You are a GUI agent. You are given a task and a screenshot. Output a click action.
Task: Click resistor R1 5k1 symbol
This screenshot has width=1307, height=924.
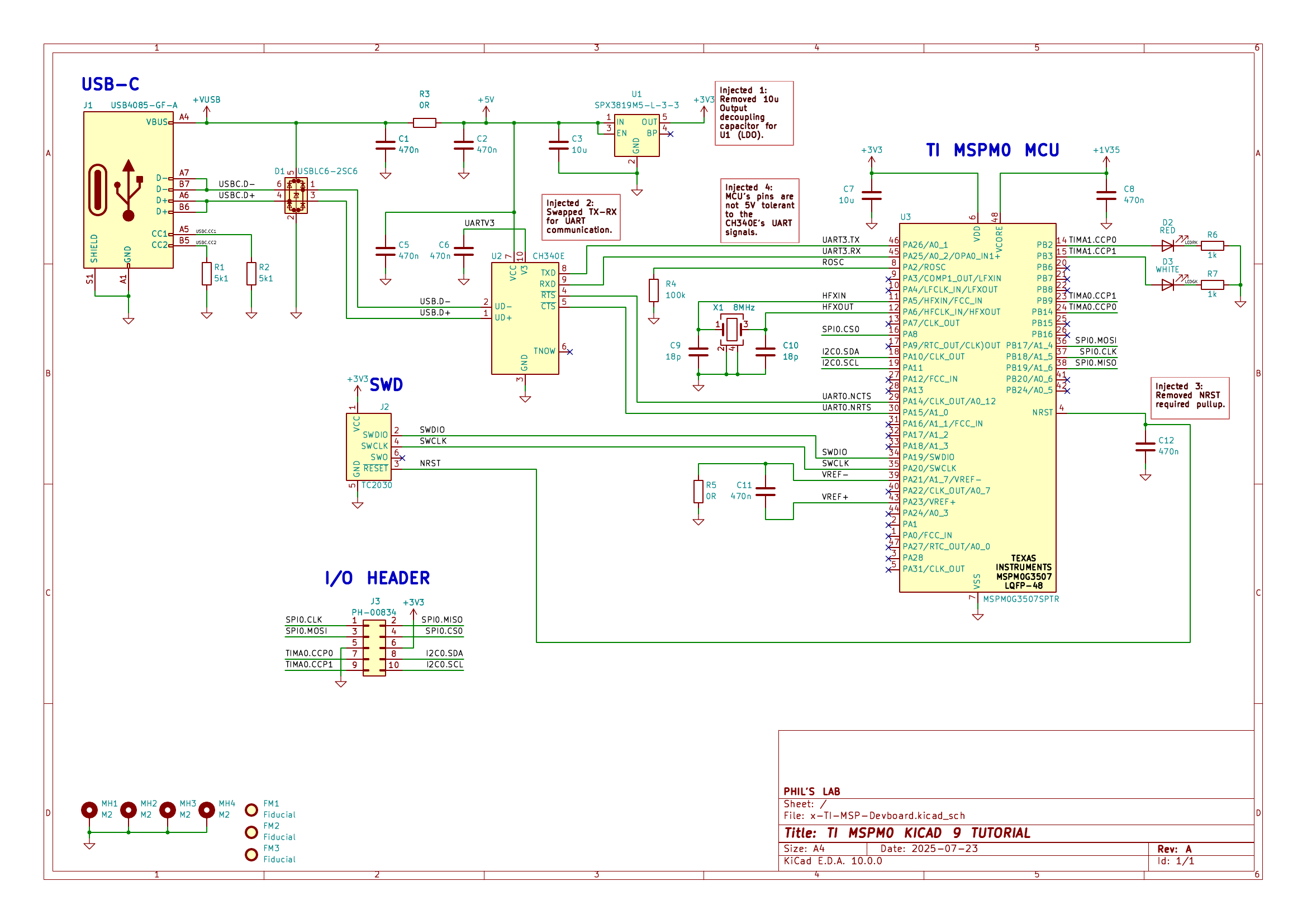[x=207, y=274]
